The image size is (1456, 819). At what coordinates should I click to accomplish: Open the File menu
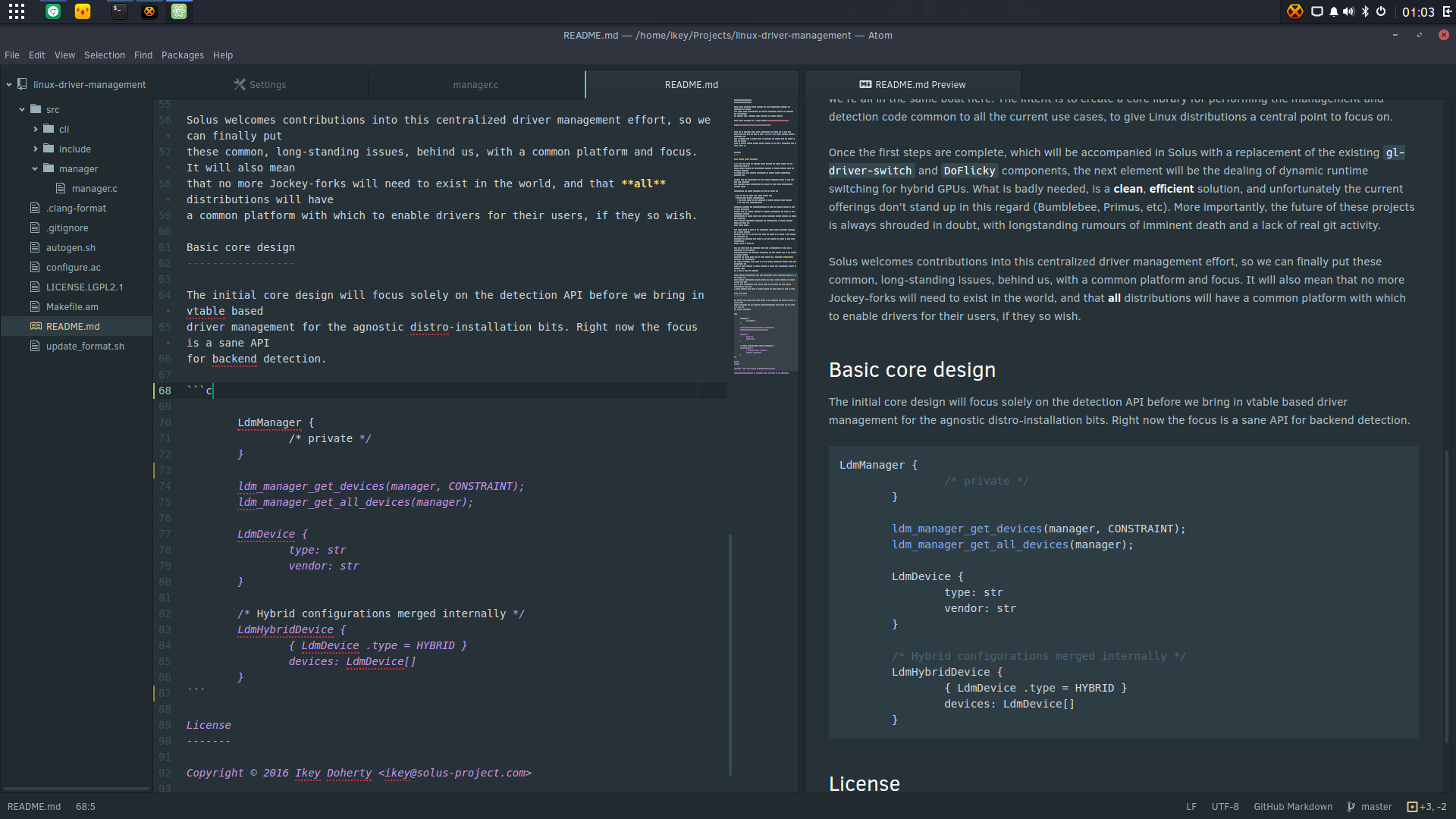[x=12, y=55]
